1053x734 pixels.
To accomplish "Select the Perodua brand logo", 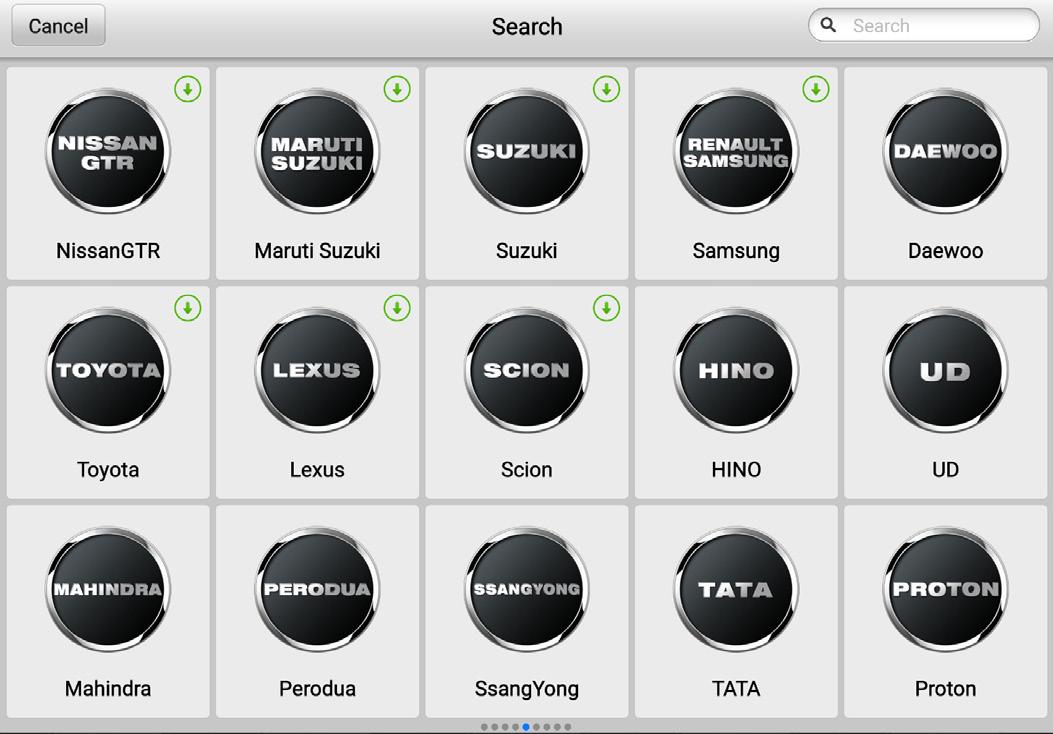I will click(318, 589).
